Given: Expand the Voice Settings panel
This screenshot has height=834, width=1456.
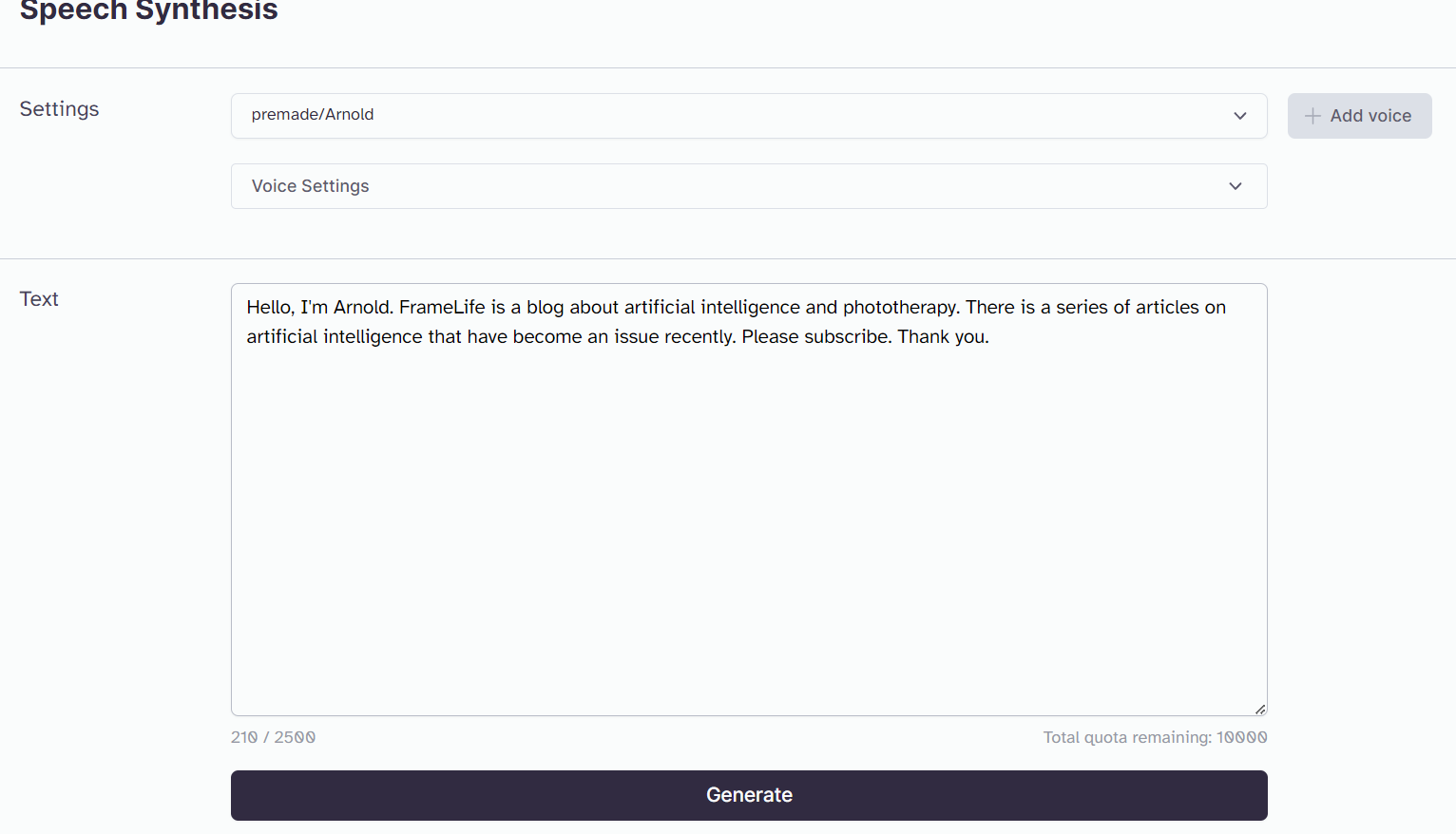Looking at the screenshot, I should (749, 186).
